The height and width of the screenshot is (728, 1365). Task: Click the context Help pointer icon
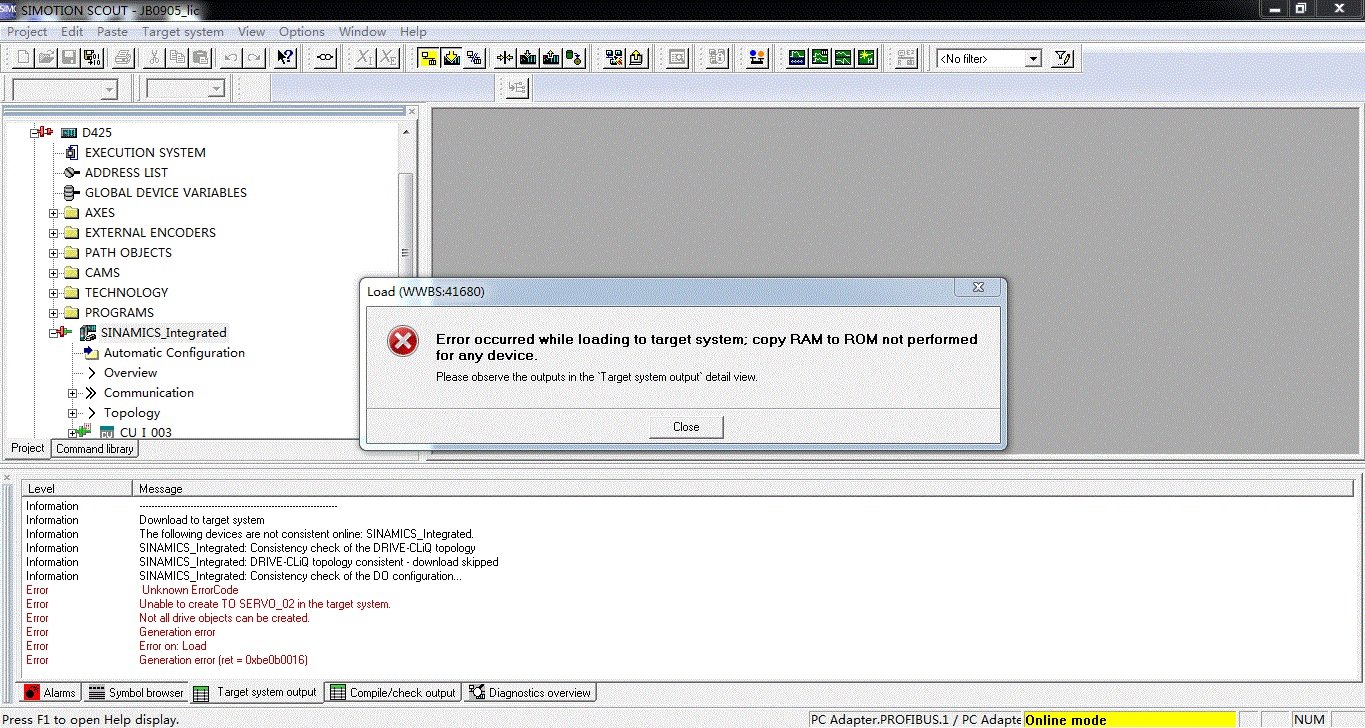[x=285, y=58]
